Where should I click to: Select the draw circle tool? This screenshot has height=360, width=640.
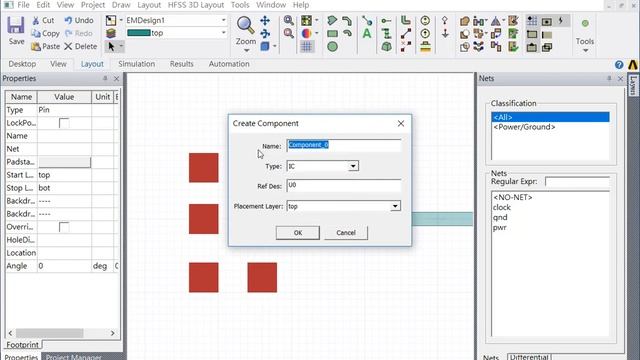(332, 47)
